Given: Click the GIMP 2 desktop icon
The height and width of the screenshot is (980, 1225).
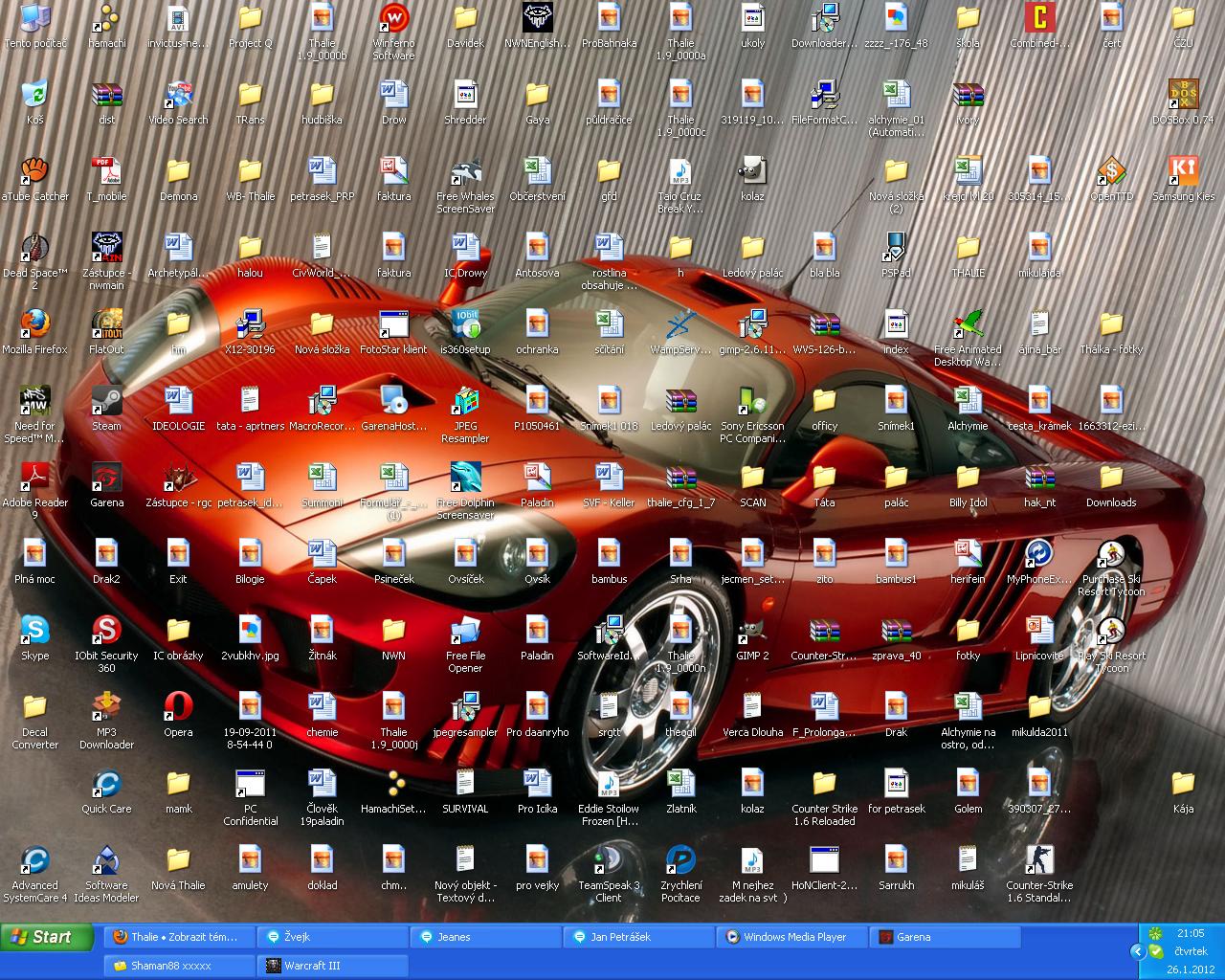Looking at the screenshot, I should [752, 632].
